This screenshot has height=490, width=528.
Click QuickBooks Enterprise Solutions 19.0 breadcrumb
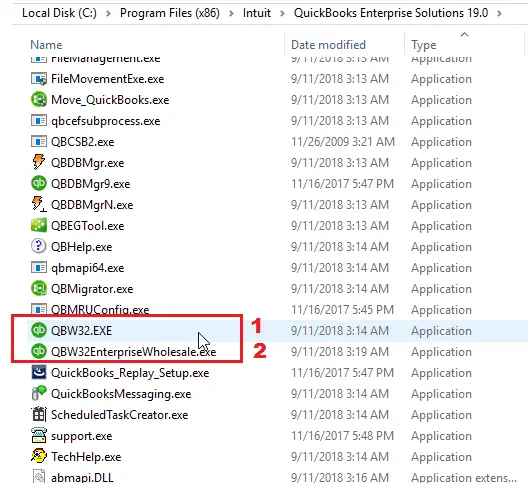(x=391, y=13)
